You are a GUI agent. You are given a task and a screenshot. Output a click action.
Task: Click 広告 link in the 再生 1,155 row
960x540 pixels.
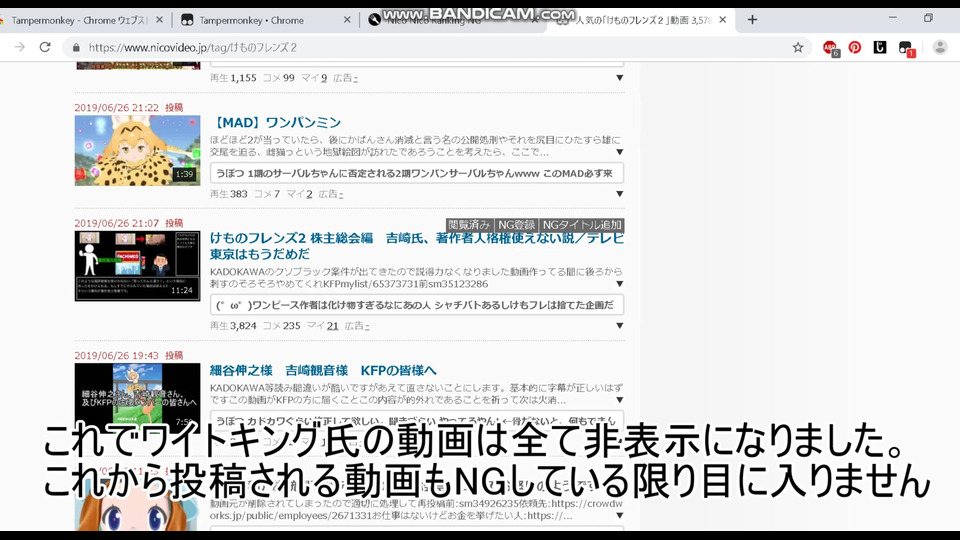(345, 78)
